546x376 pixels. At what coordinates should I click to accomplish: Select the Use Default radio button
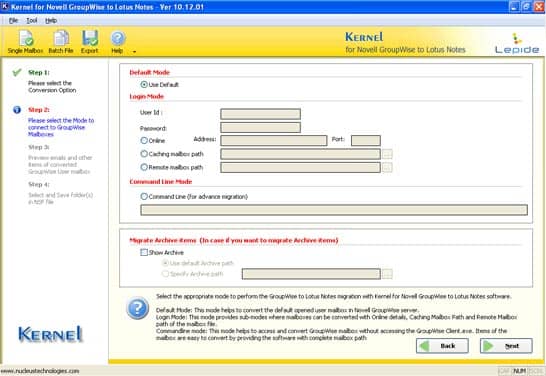tap(144, 85)
